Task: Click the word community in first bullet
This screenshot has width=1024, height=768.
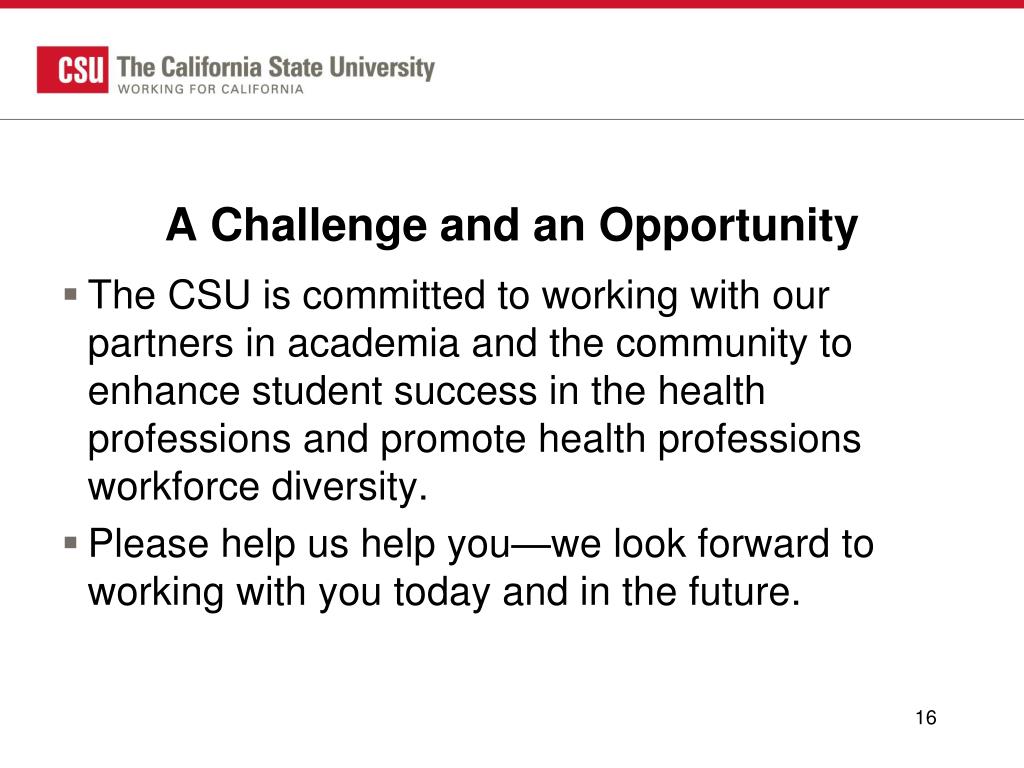Action: [x=711, y=345]
